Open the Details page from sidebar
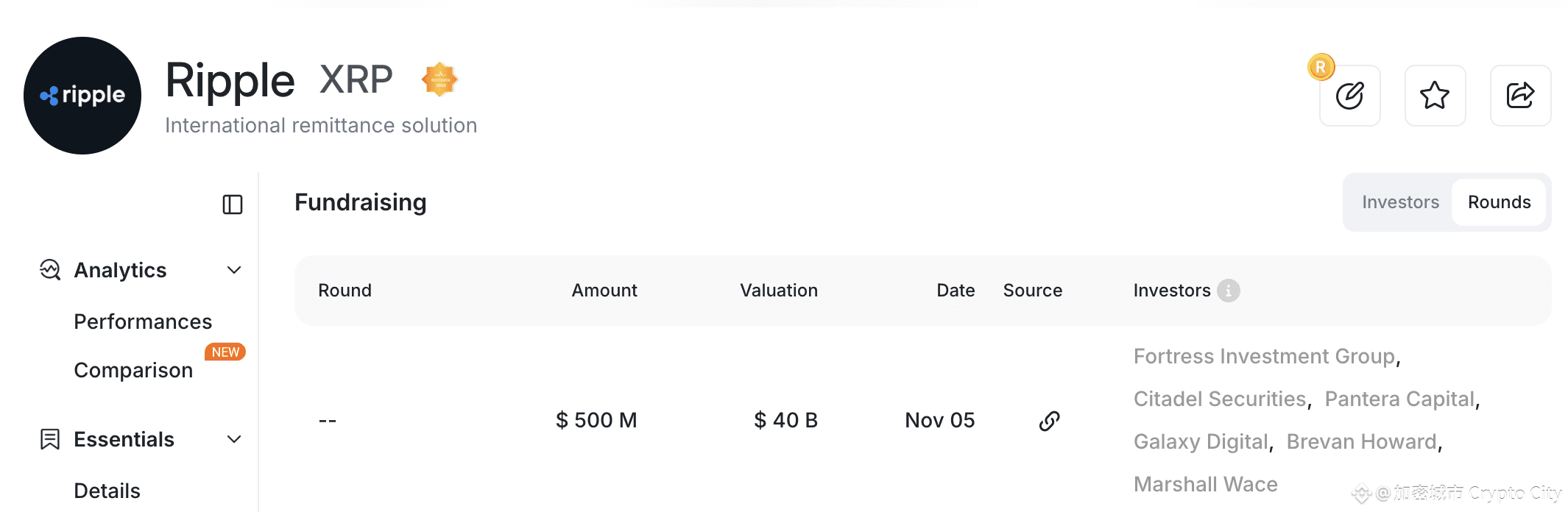Image resolution: width=1568 pixels, height=512 pixels. pyautogui.click(x=106, y=490)
